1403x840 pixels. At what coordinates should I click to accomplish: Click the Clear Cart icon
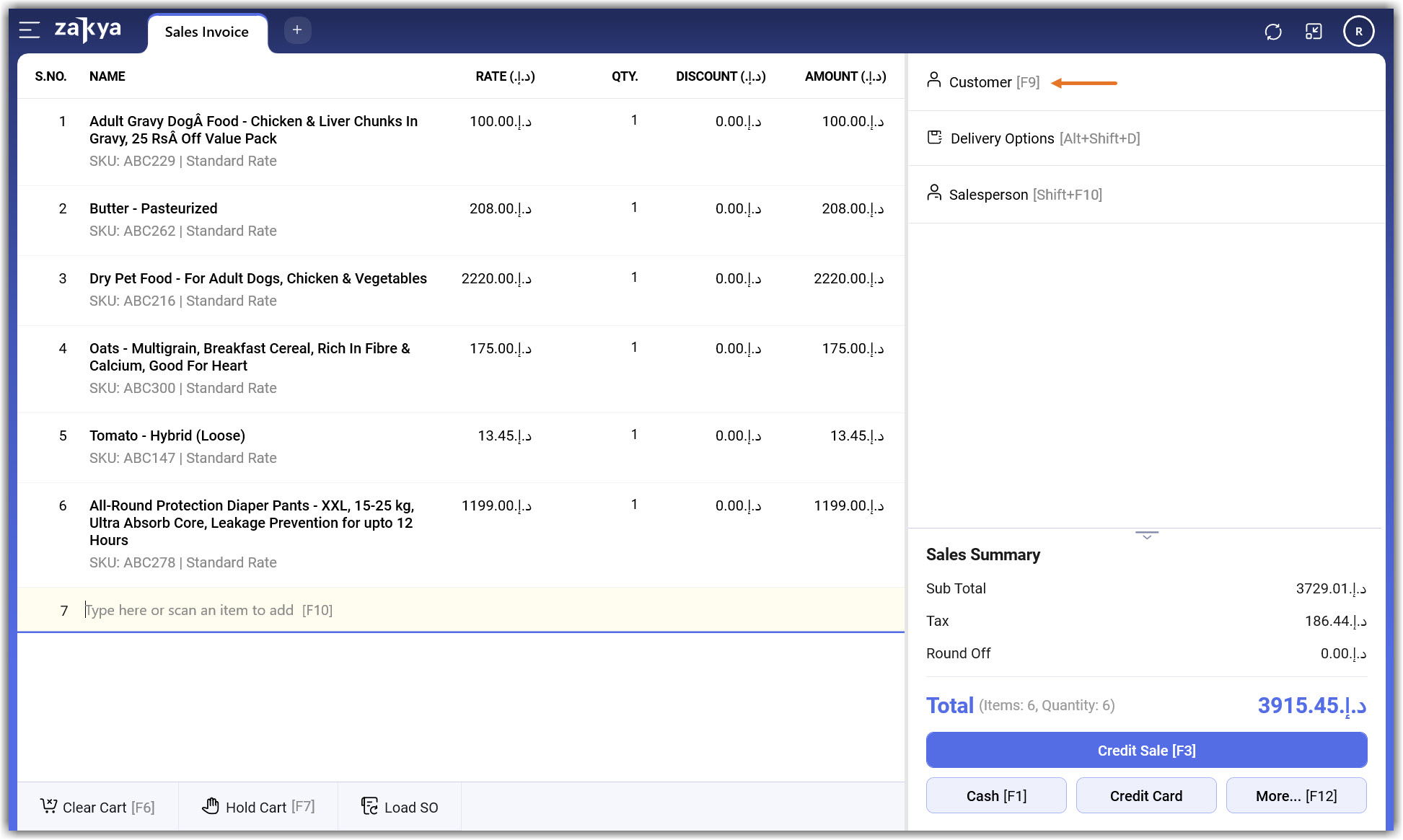(48, 806)
